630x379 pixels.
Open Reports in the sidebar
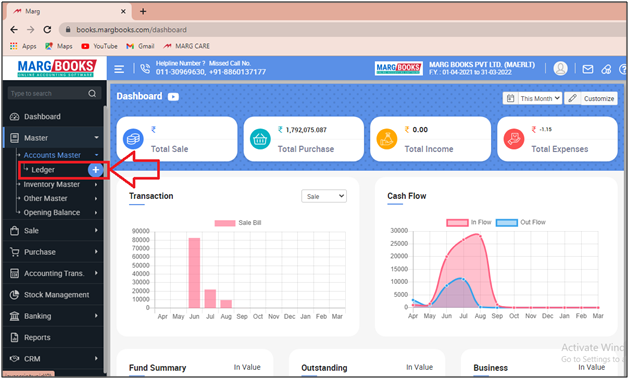[53, 337]
